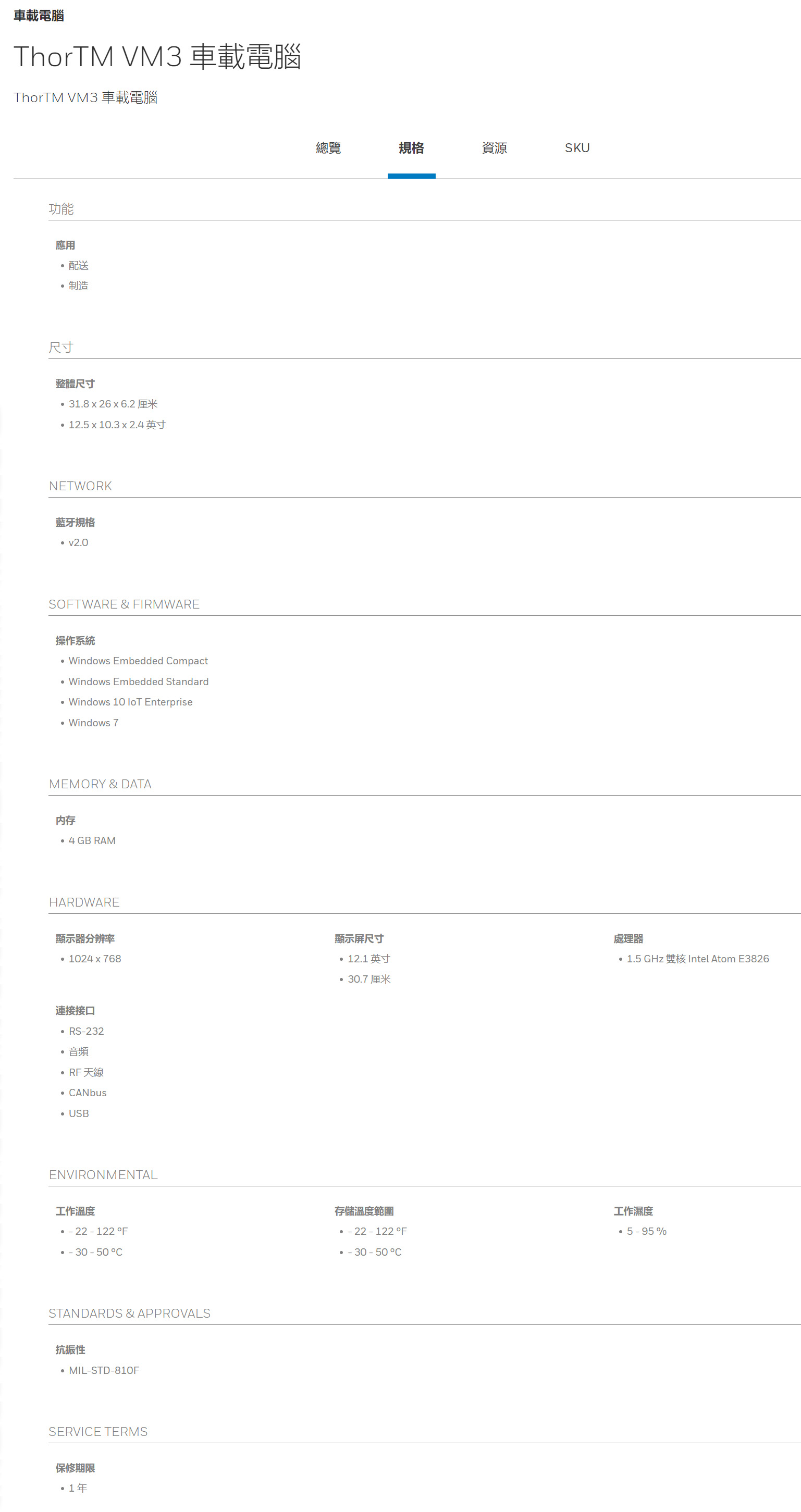Click the SOFTWARE & FIRMWARE heading
Viewport: 801px width, 1512px height.
click(x=124, y=604)
